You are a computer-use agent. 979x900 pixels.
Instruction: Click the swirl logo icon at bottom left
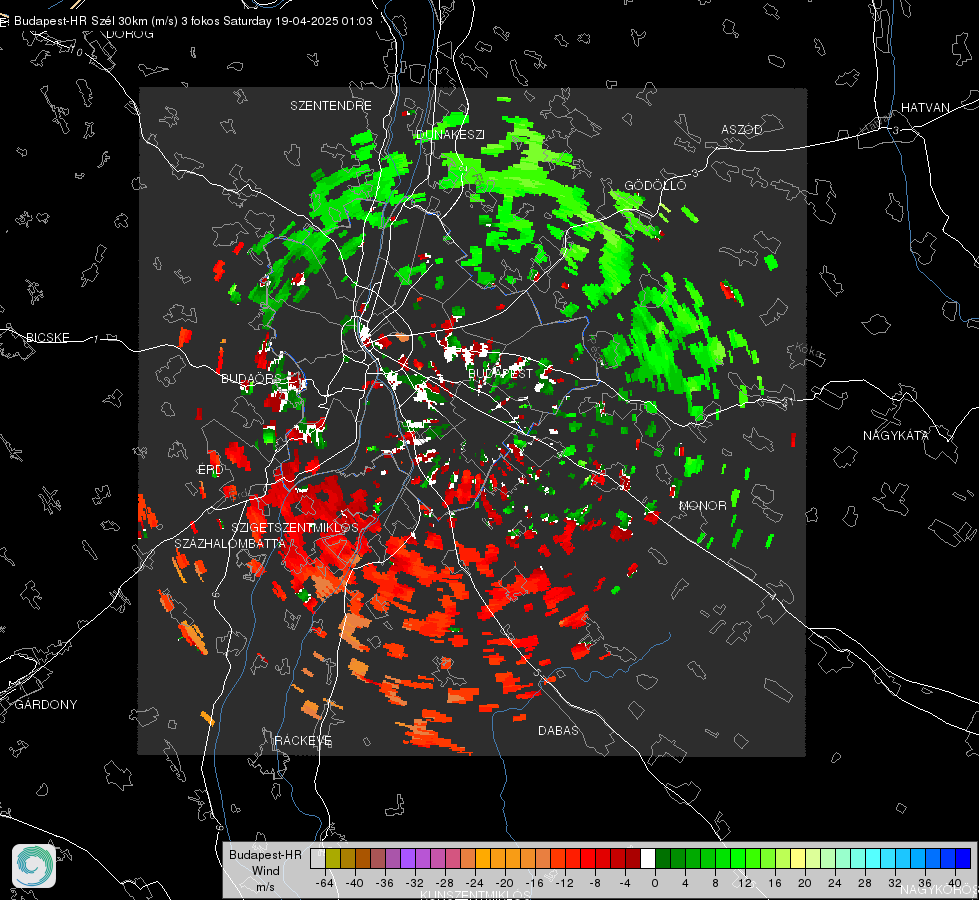tap(34, 866)
